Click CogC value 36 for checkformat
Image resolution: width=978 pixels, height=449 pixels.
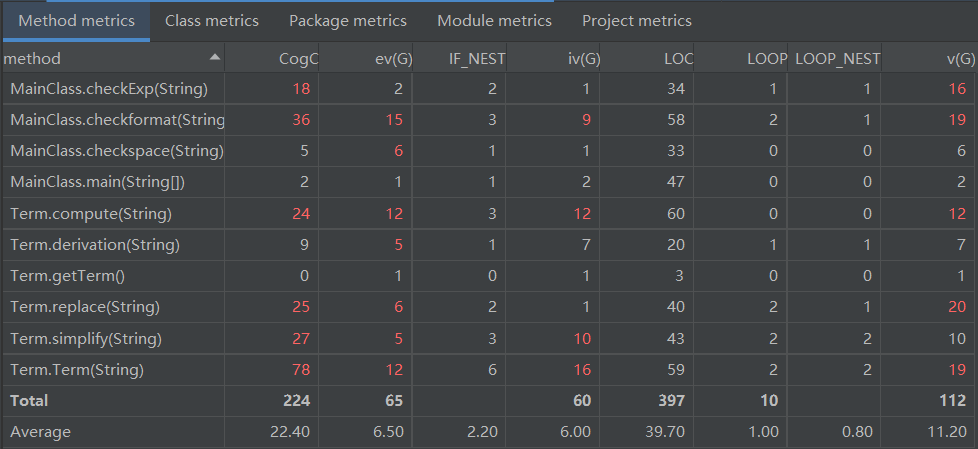[301, 120]
